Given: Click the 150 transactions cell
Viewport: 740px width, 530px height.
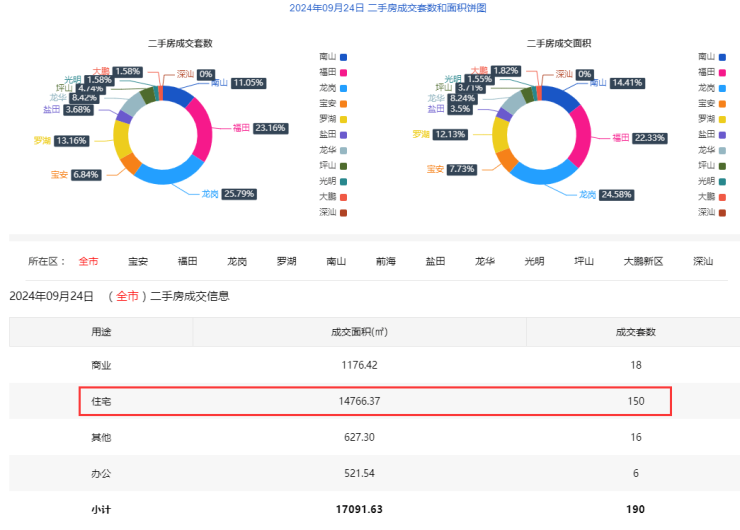Looking at the screenshot, I should pyautogui.click(x=636, y=401).
